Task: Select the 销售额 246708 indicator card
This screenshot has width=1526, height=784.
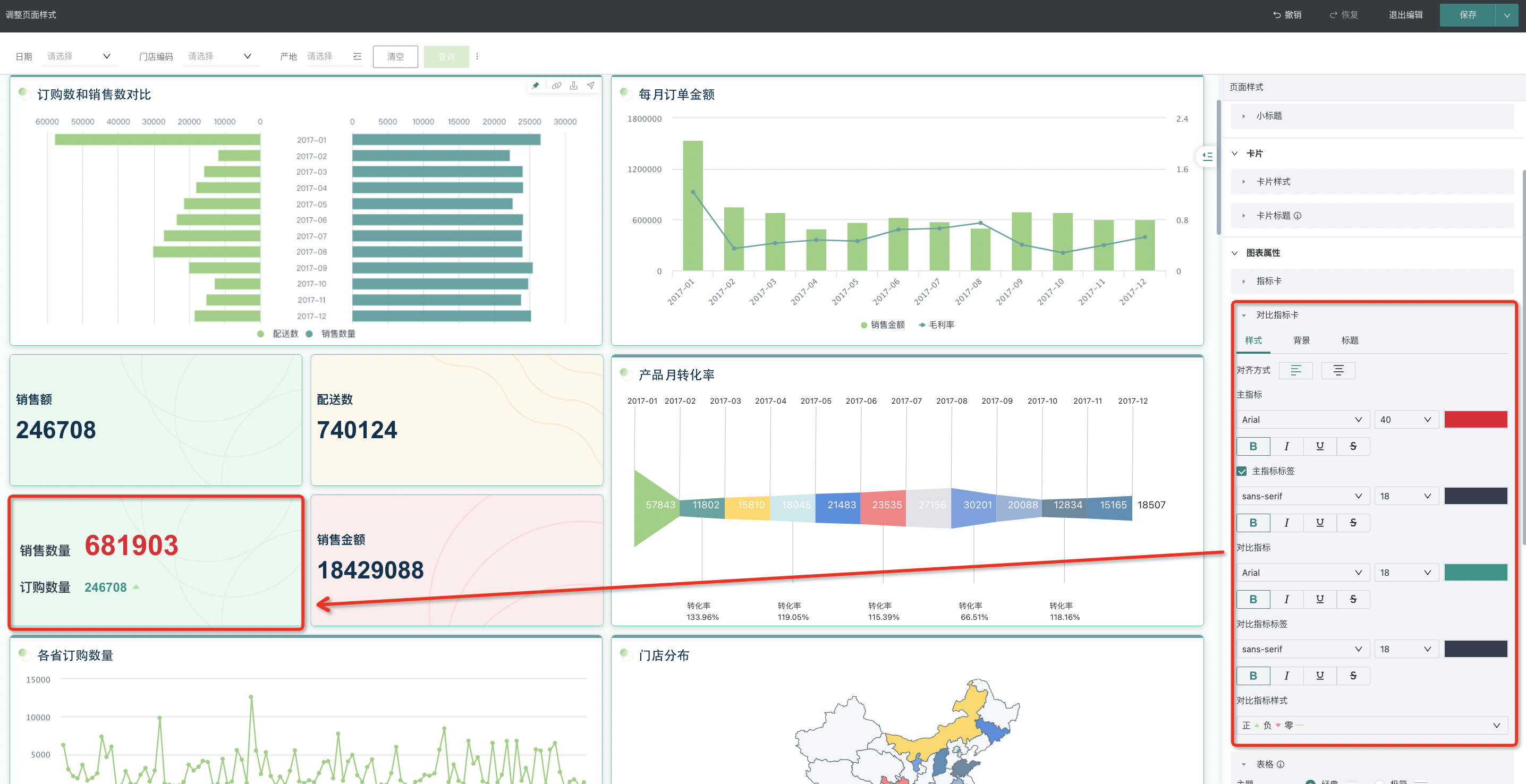Action: 156,421
